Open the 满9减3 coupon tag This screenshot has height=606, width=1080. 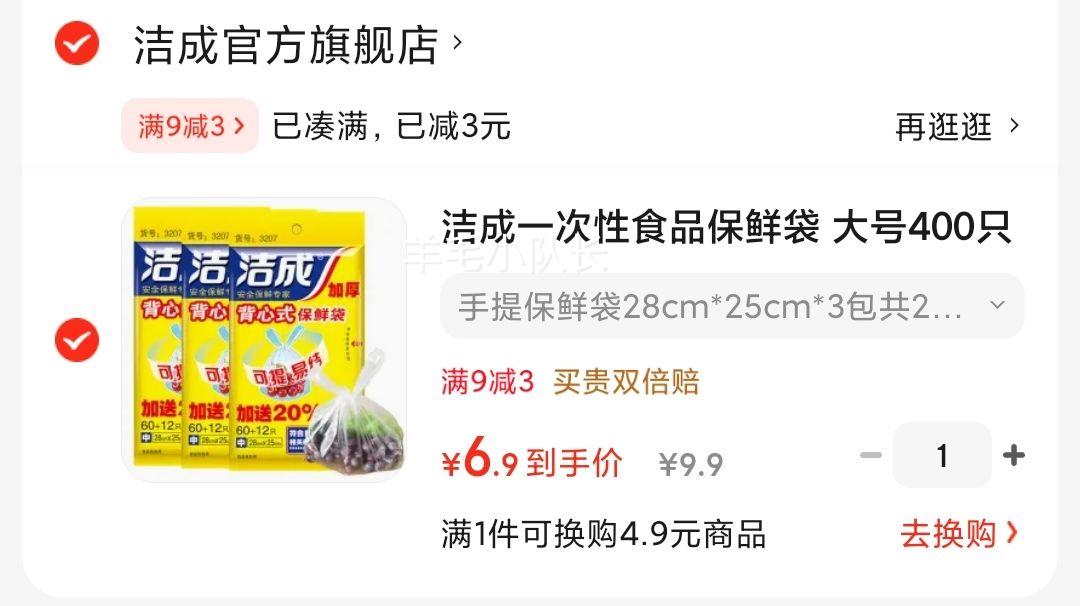click(190, 126)
